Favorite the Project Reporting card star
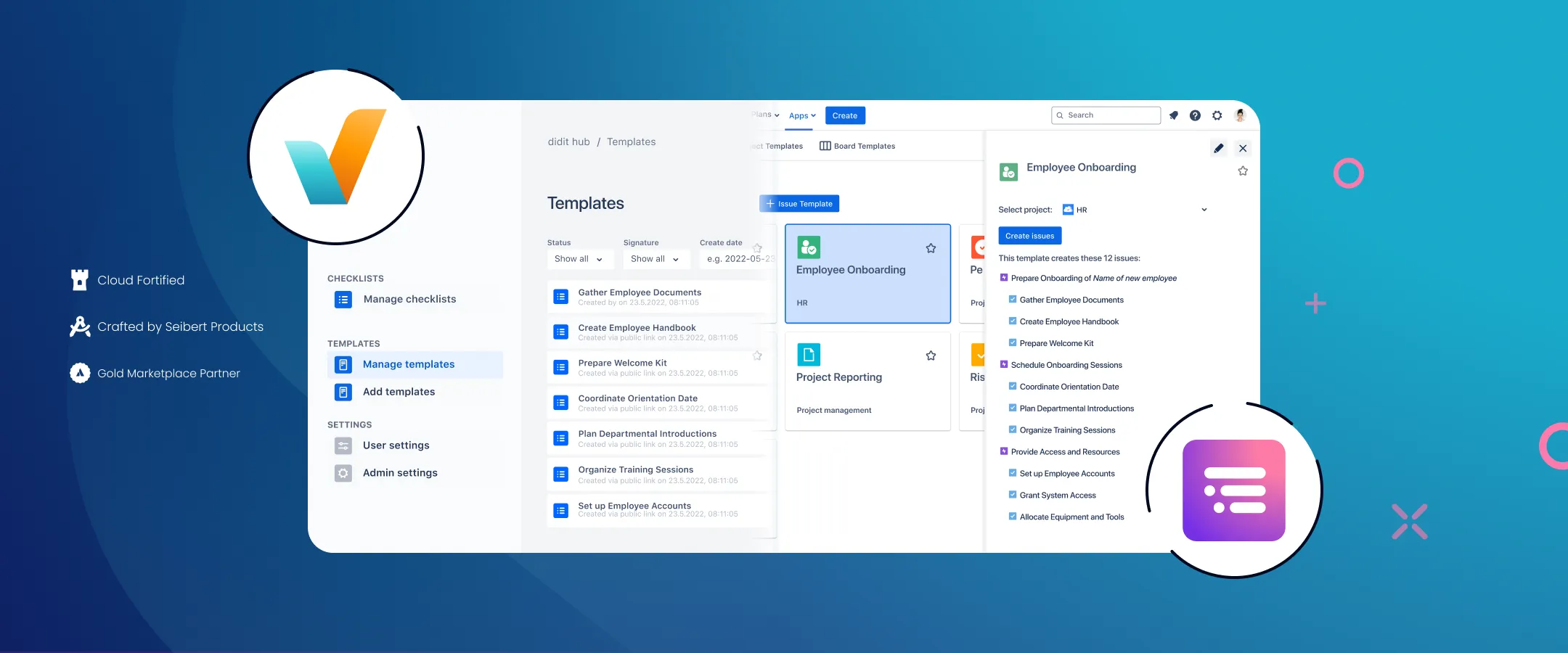The width and height of the screenshot is (1568, 653). (x=931, y=356)
